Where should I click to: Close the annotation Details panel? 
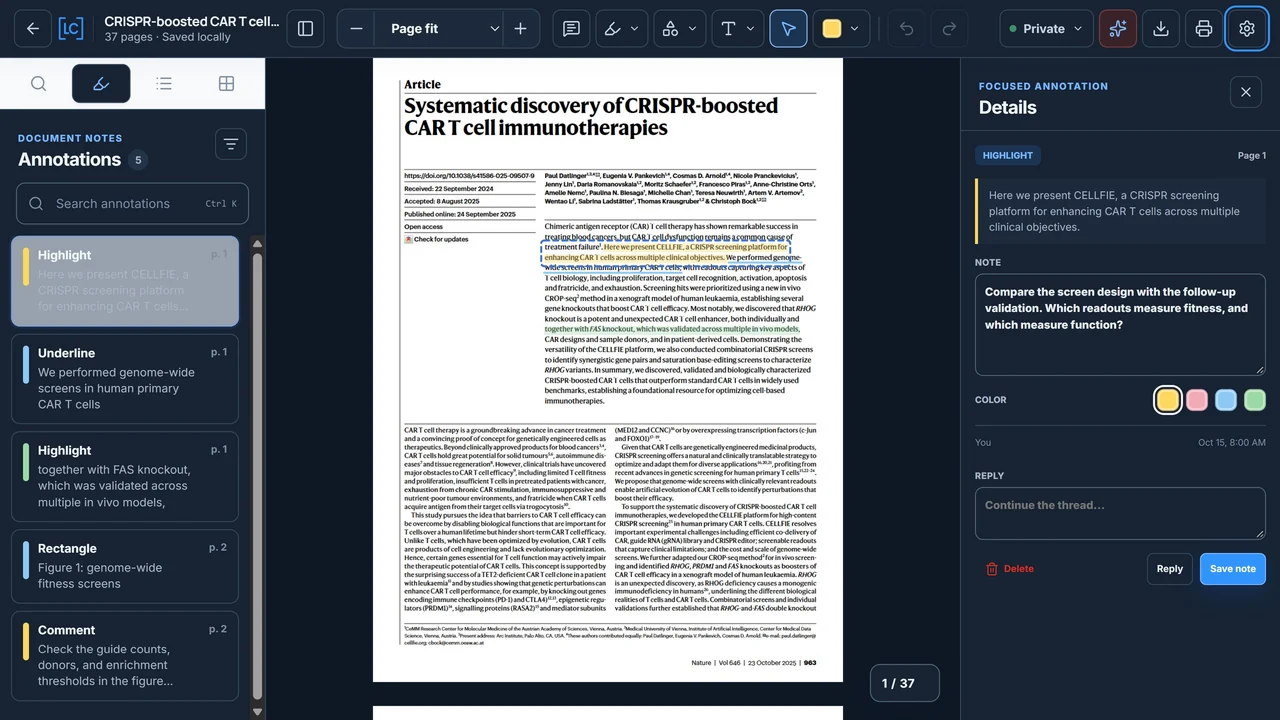[x=1246, y=92]
